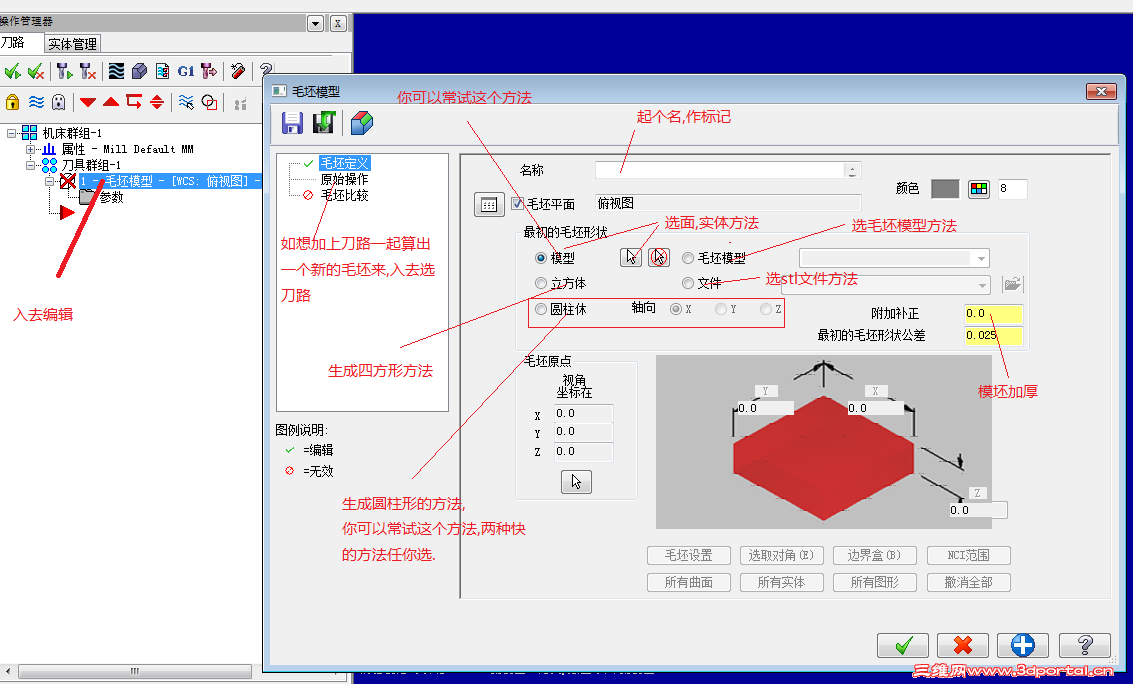Click model select arrow cursor icon
Viewport: 1133px width, 684px height.
click(631, 257)
